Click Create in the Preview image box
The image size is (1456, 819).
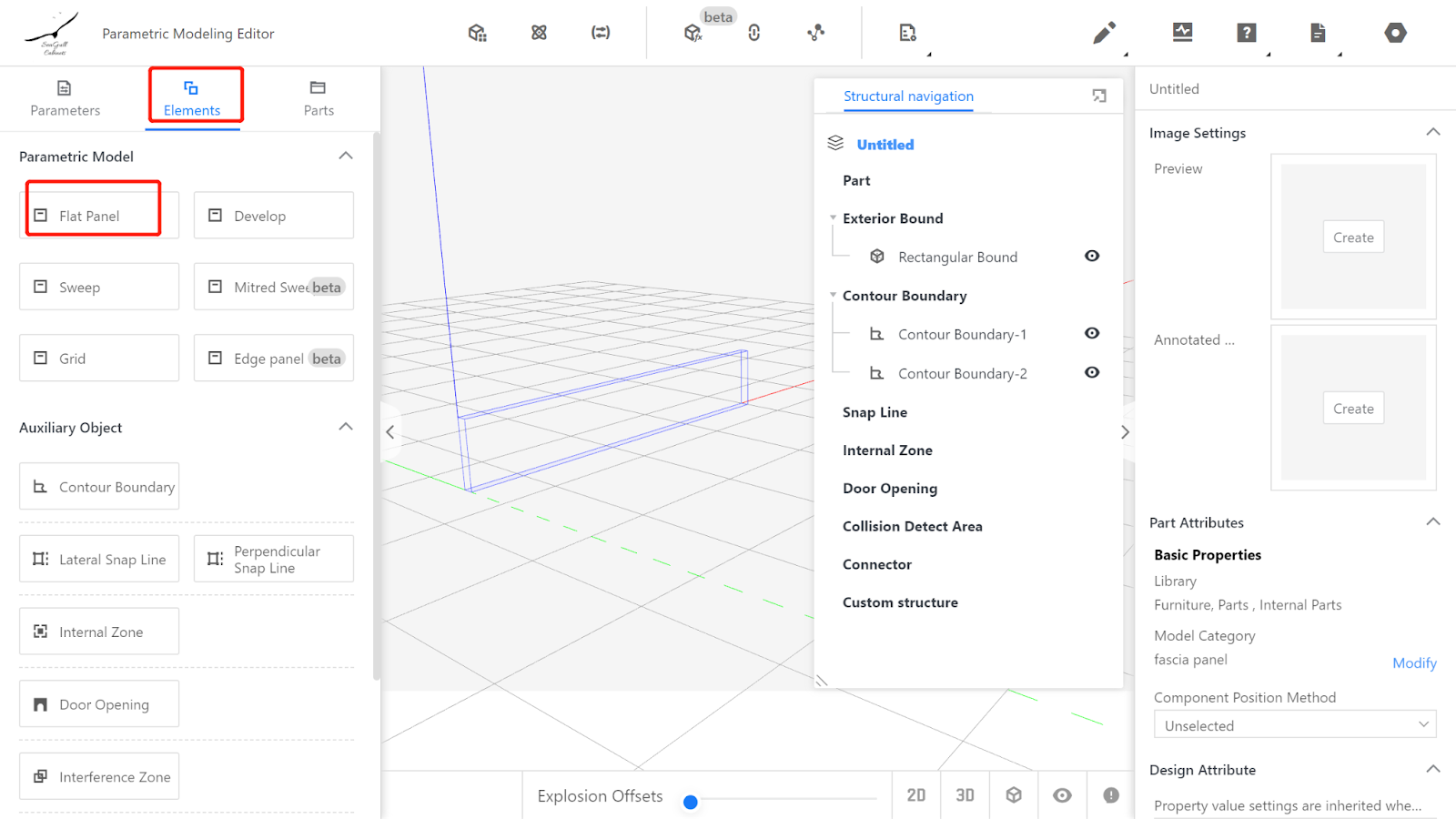pos(1353,238)
